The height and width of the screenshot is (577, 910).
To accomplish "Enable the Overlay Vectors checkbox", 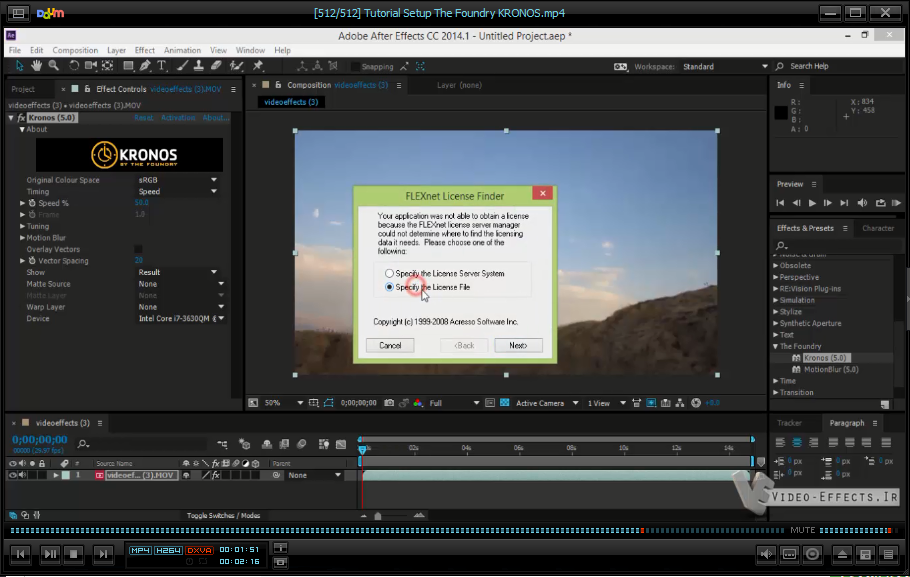I will (138, 249).
